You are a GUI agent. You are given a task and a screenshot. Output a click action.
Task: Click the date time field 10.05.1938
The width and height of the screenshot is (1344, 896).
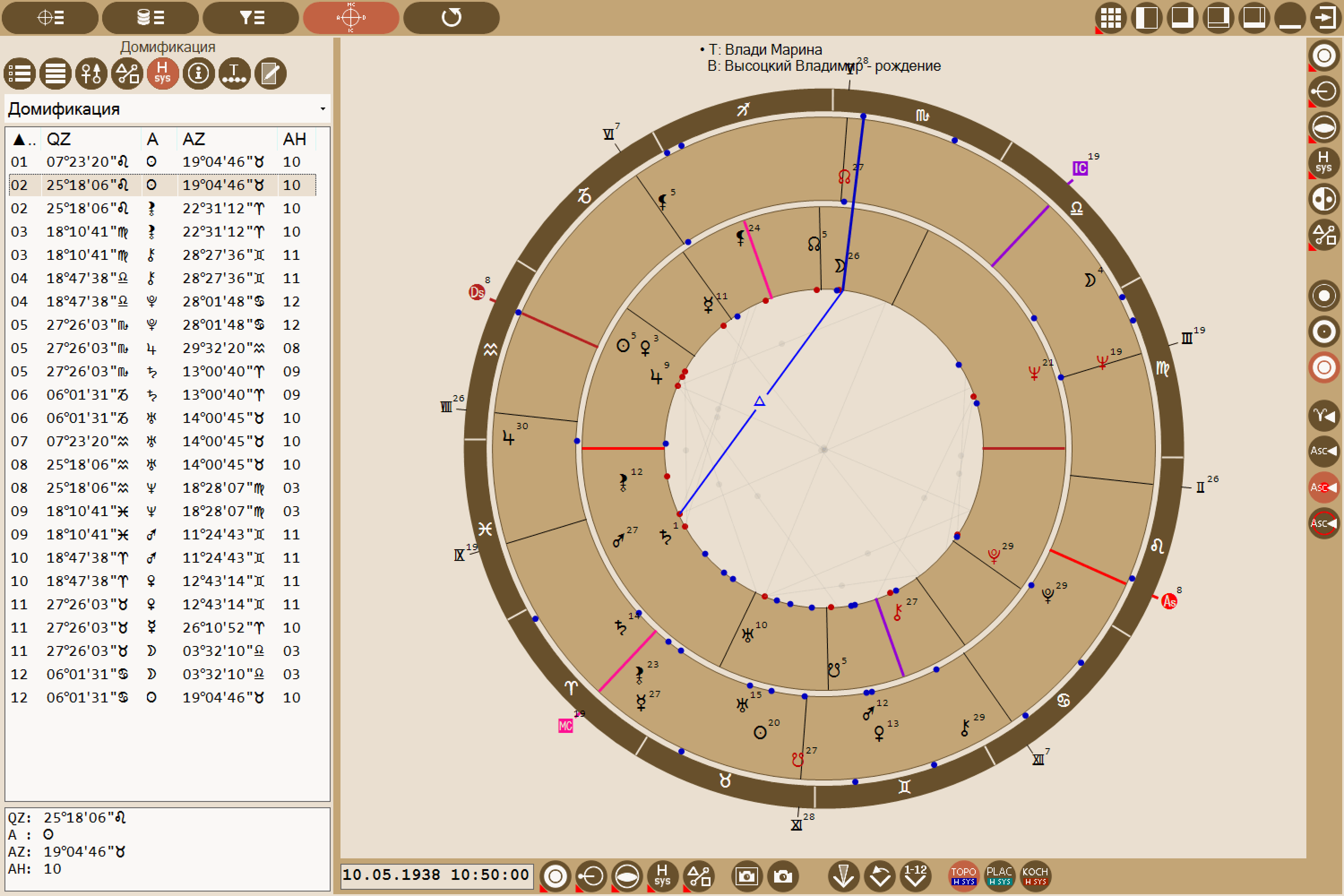tap(436, 875)
